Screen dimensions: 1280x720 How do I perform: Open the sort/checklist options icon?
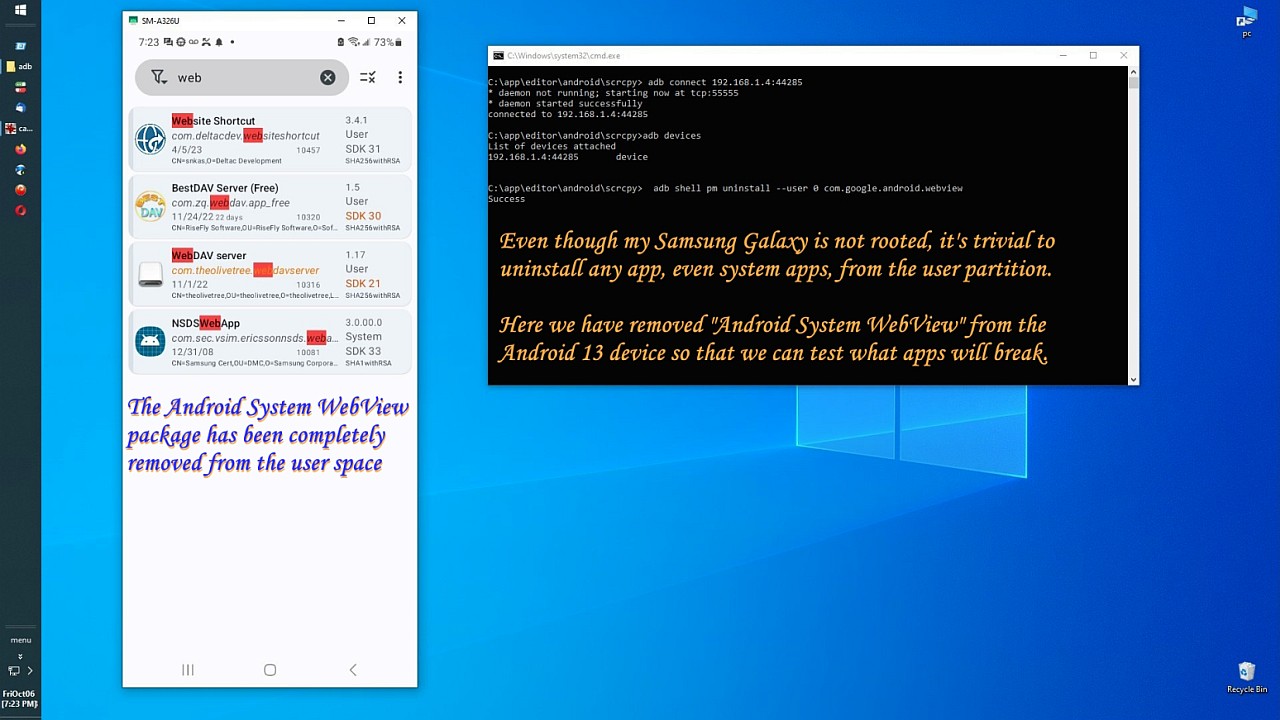(367, 77)
